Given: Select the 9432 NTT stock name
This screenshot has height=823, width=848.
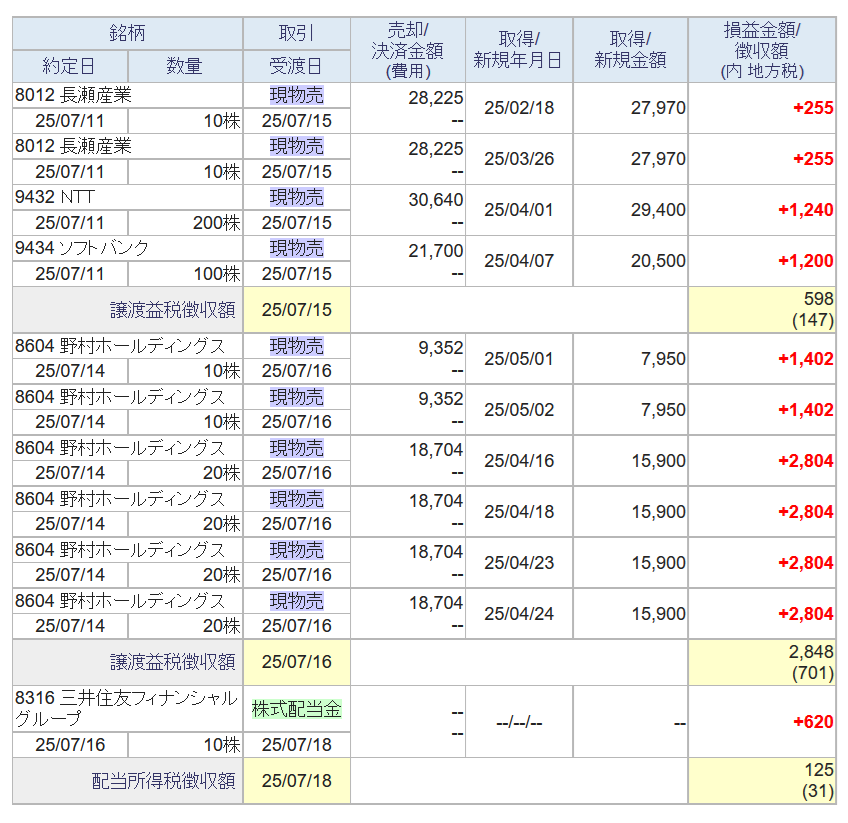Looking at the screenshot, I should 55,197.
